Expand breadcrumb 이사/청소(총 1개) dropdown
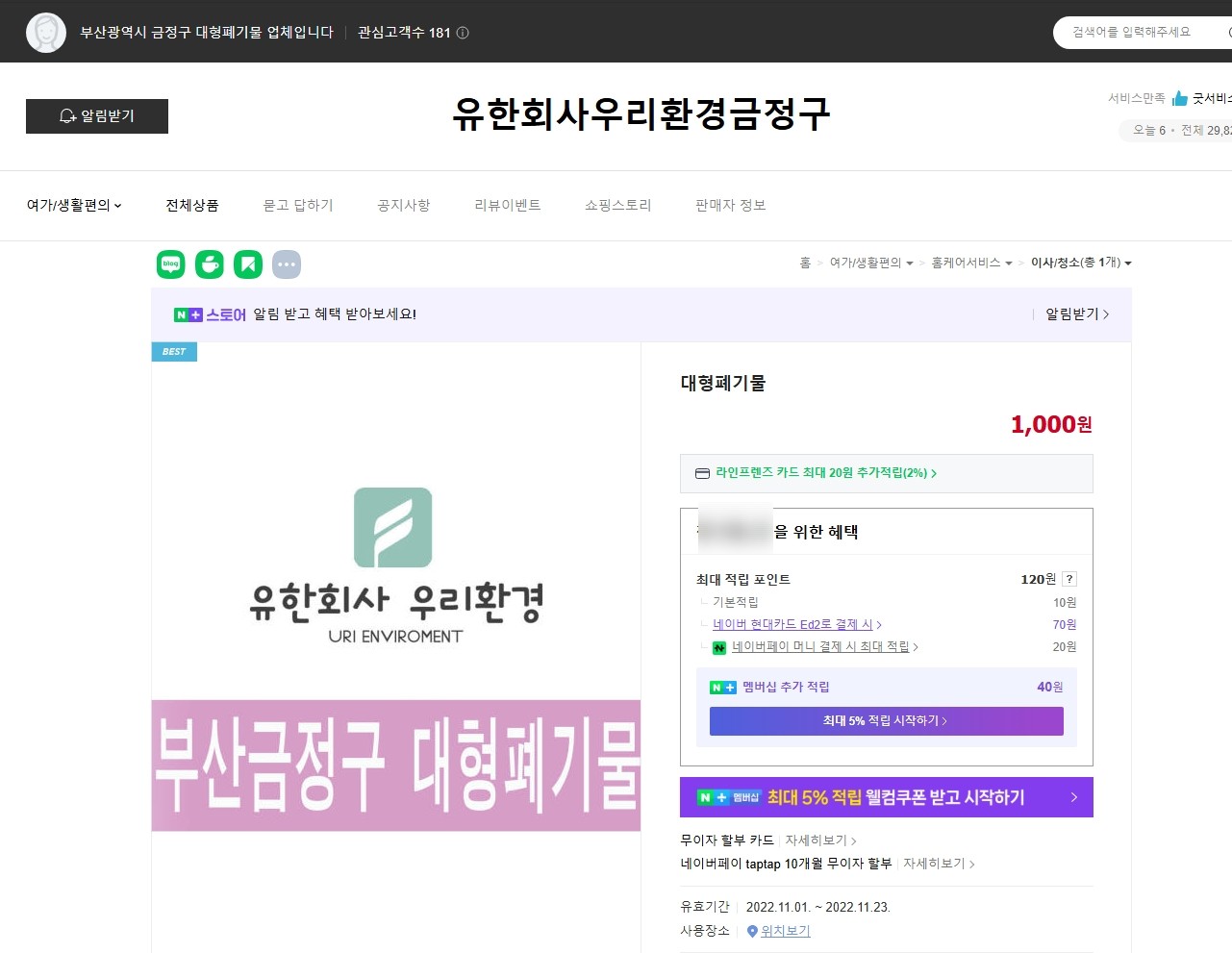Screen dimensions: 1232x953 tap(1081, 263)
